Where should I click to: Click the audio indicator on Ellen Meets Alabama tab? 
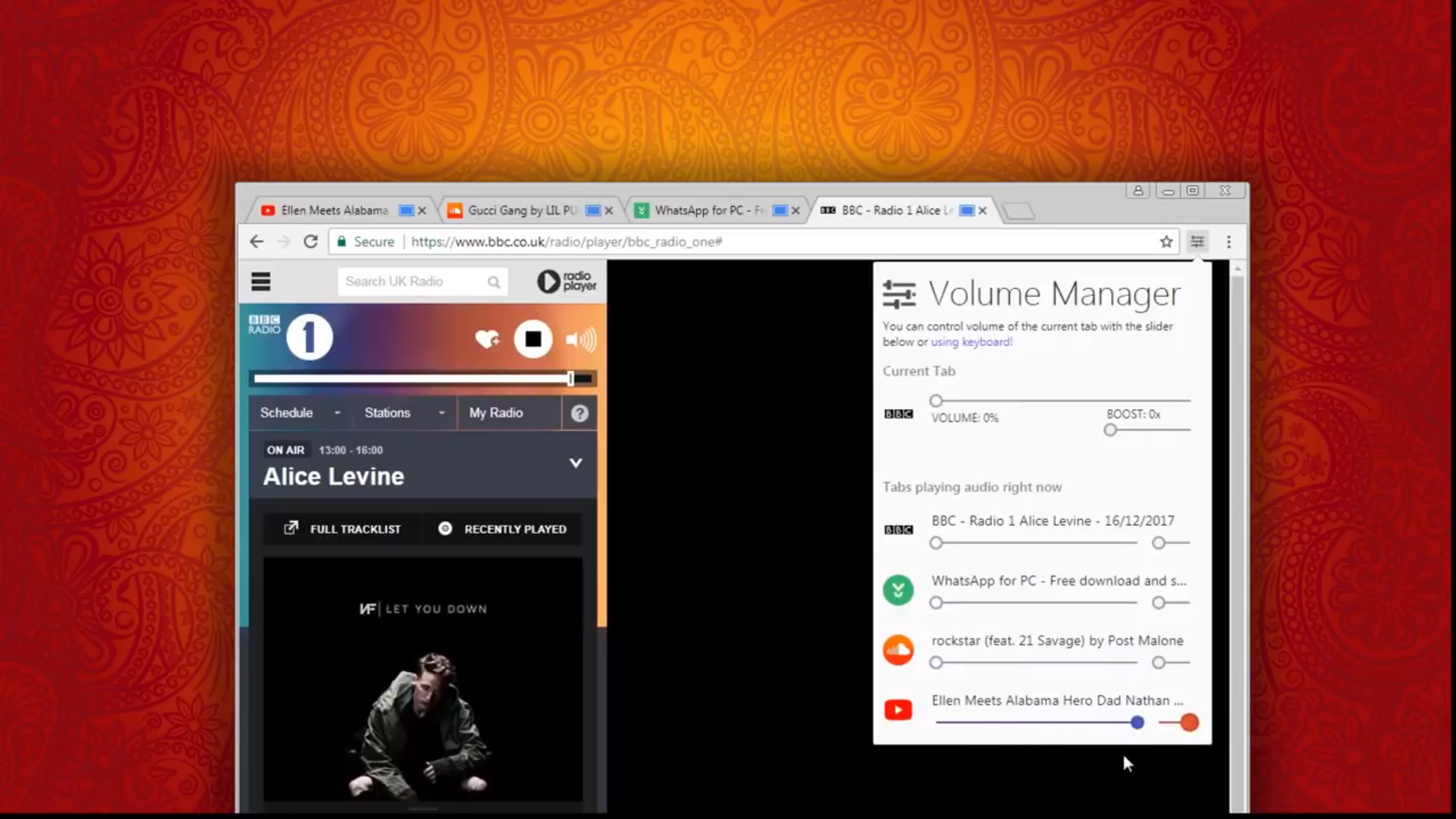[x=406, y=211]
